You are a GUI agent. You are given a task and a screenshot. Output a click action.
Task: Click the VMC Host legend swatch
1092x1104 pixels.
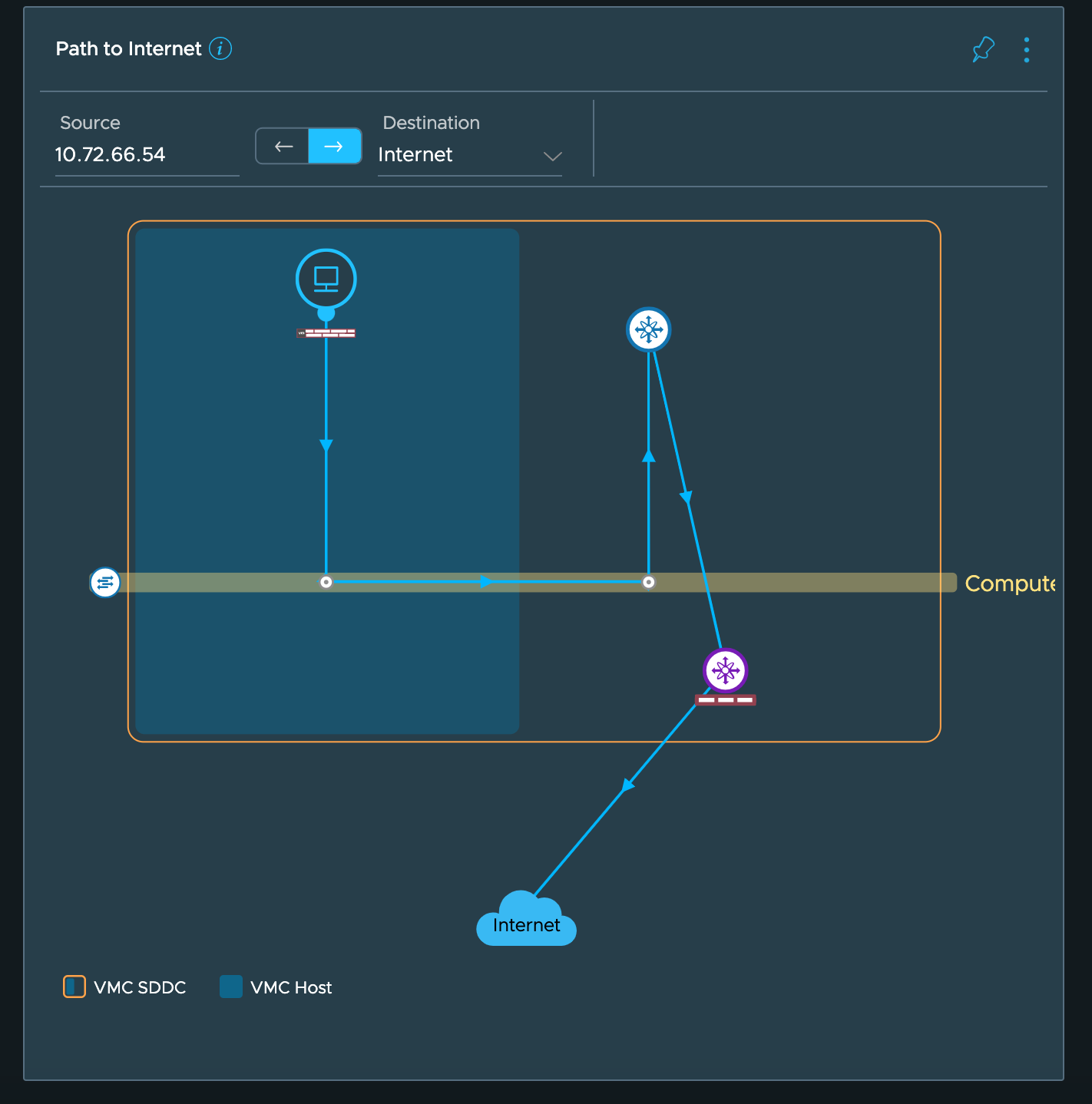(231, 987)
